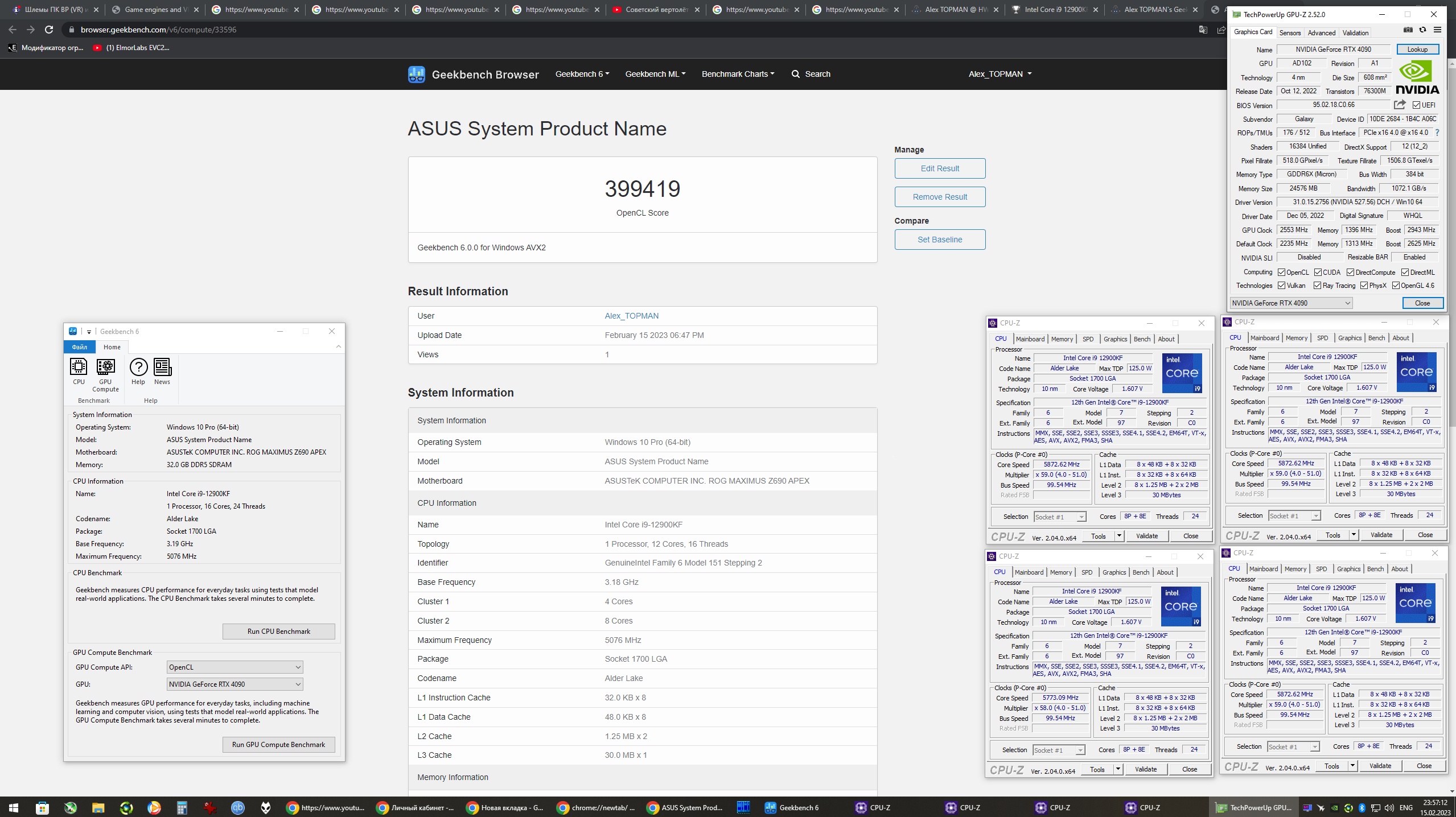
Task: Expand the Geekbench 6 menu in the navbar
Action: click(x=582, y=74)
